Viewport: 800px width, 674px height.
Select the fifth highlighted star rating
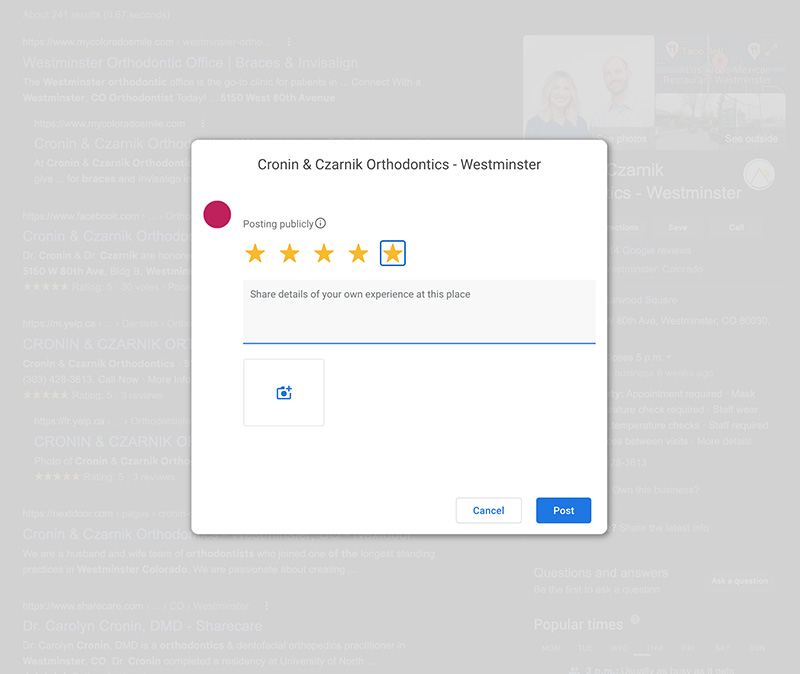[x=393, y=253]
